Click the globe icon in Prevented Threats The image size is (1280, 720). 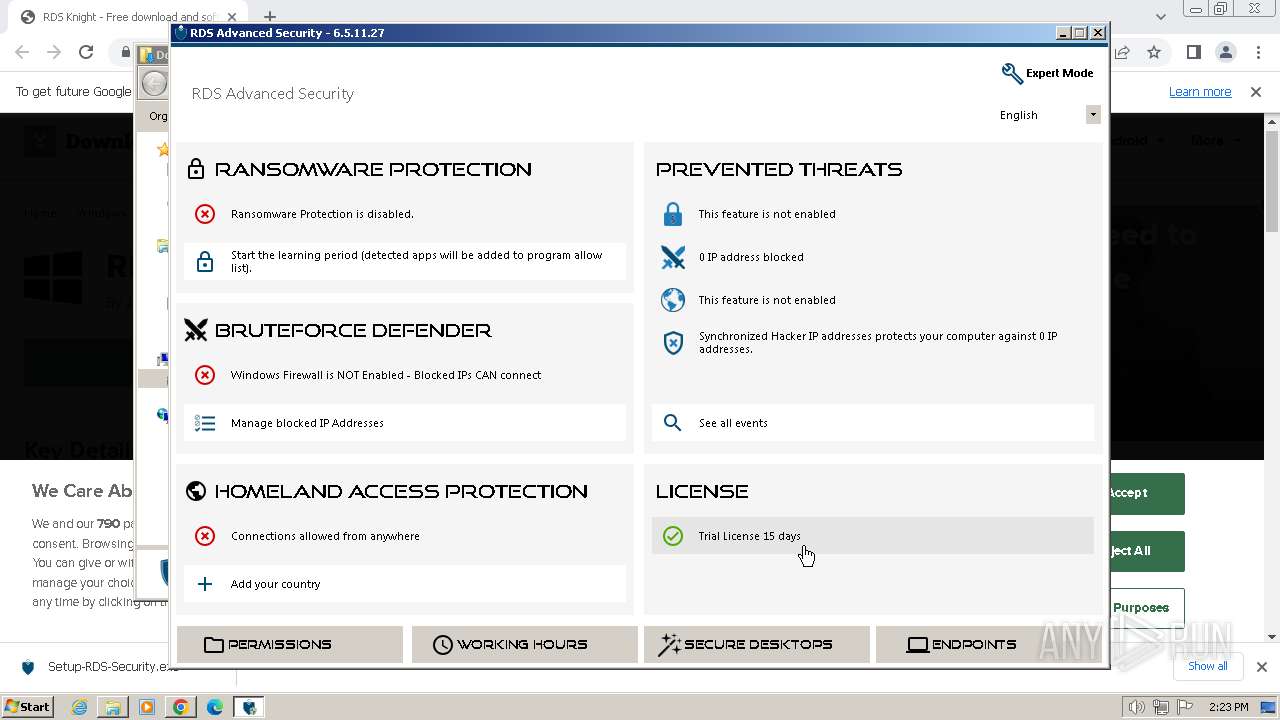673,300
